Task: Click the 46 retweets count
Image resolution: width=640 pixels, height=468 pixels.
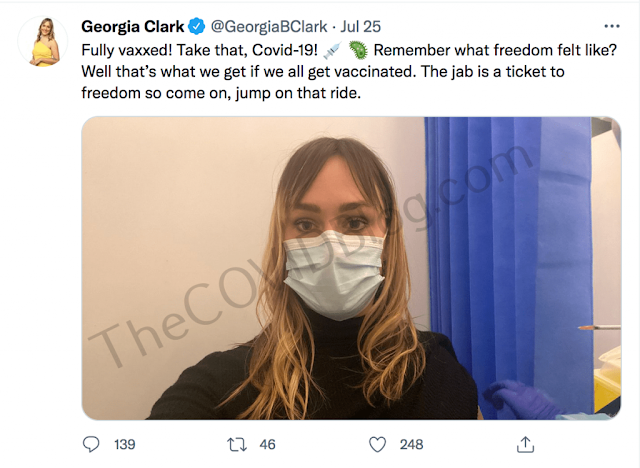Action: click(x=267, y=444)
